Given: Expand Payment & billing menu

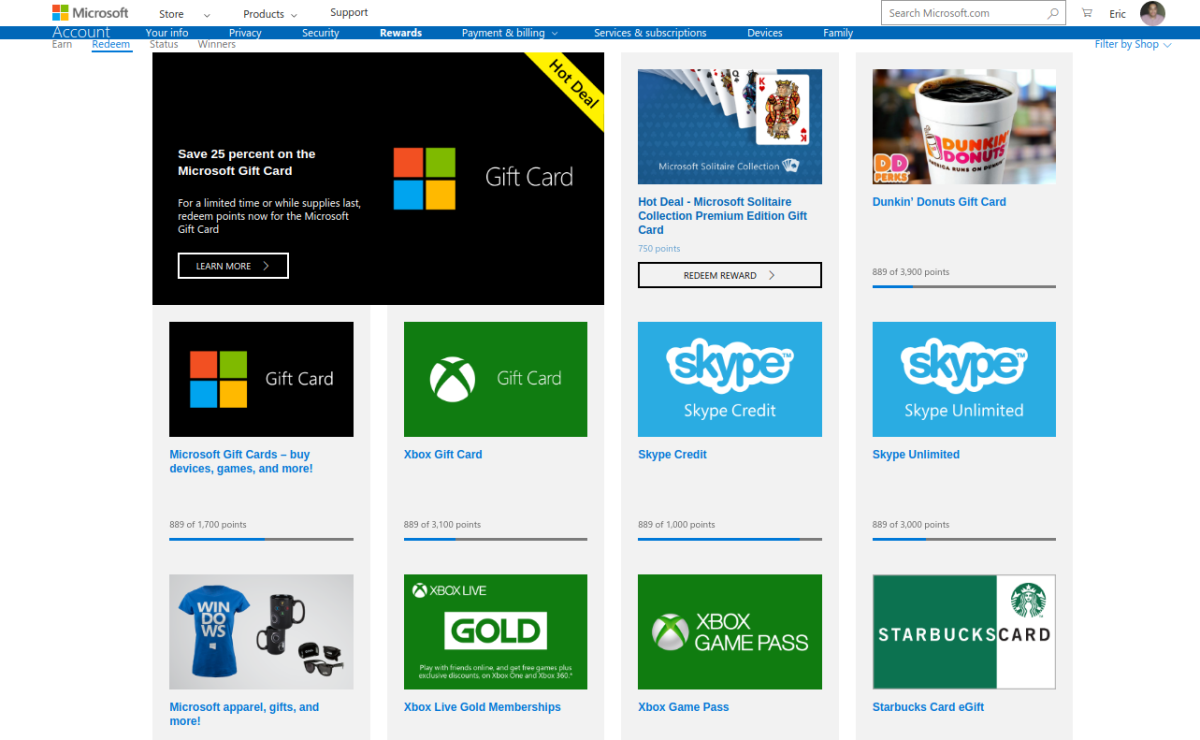Looking at the screenshot, I should 509,33.
